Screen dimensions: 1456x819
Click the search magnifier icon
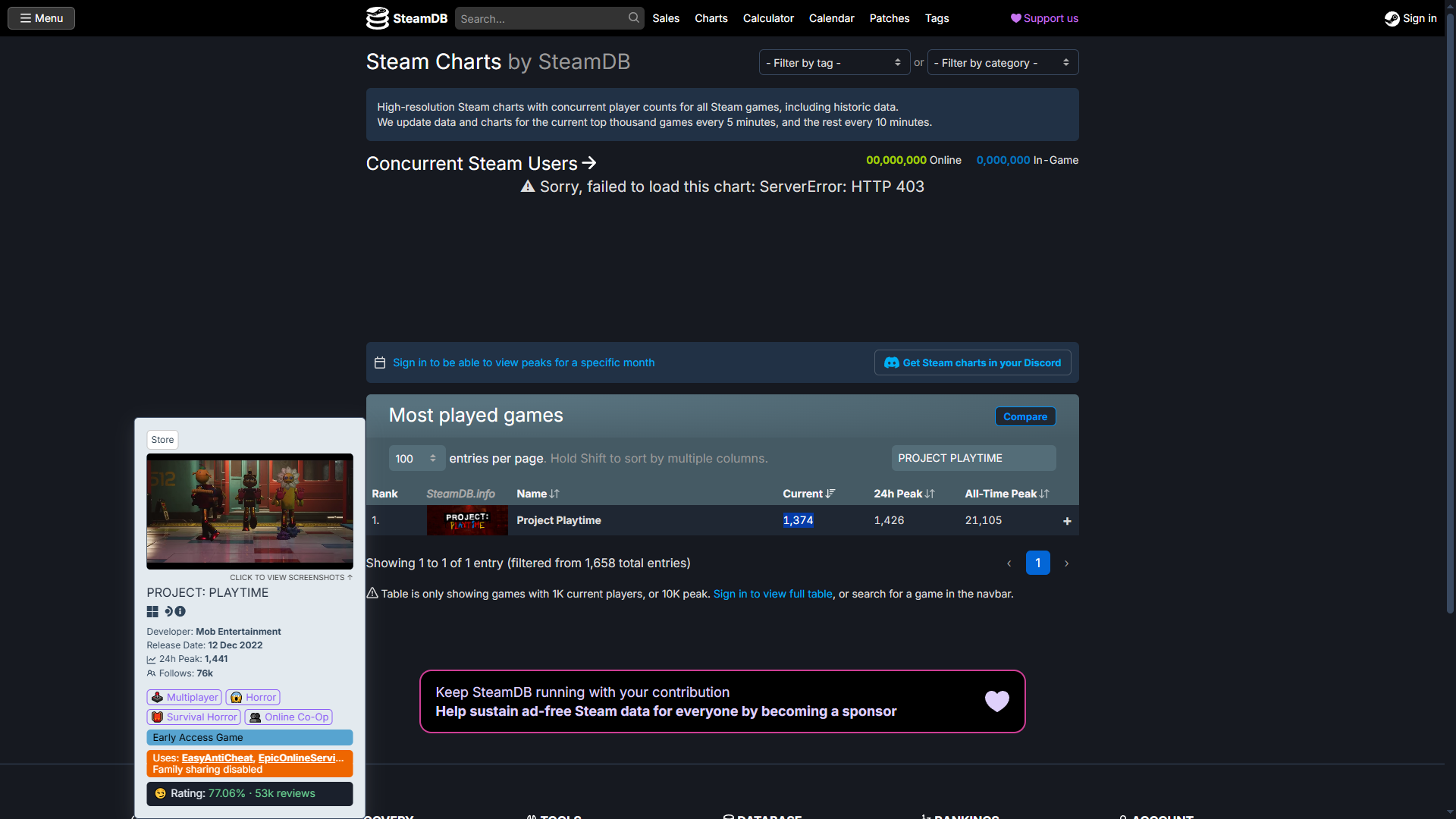point(634,18)
